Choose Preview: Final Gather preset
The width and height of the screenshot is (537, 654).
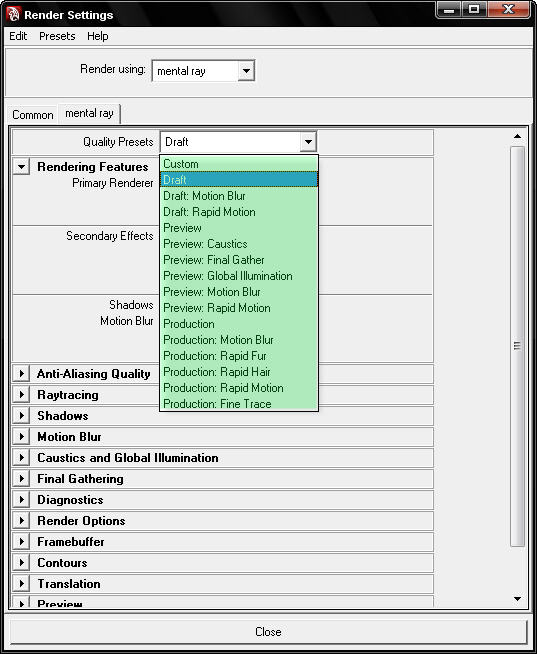point(239,260)
